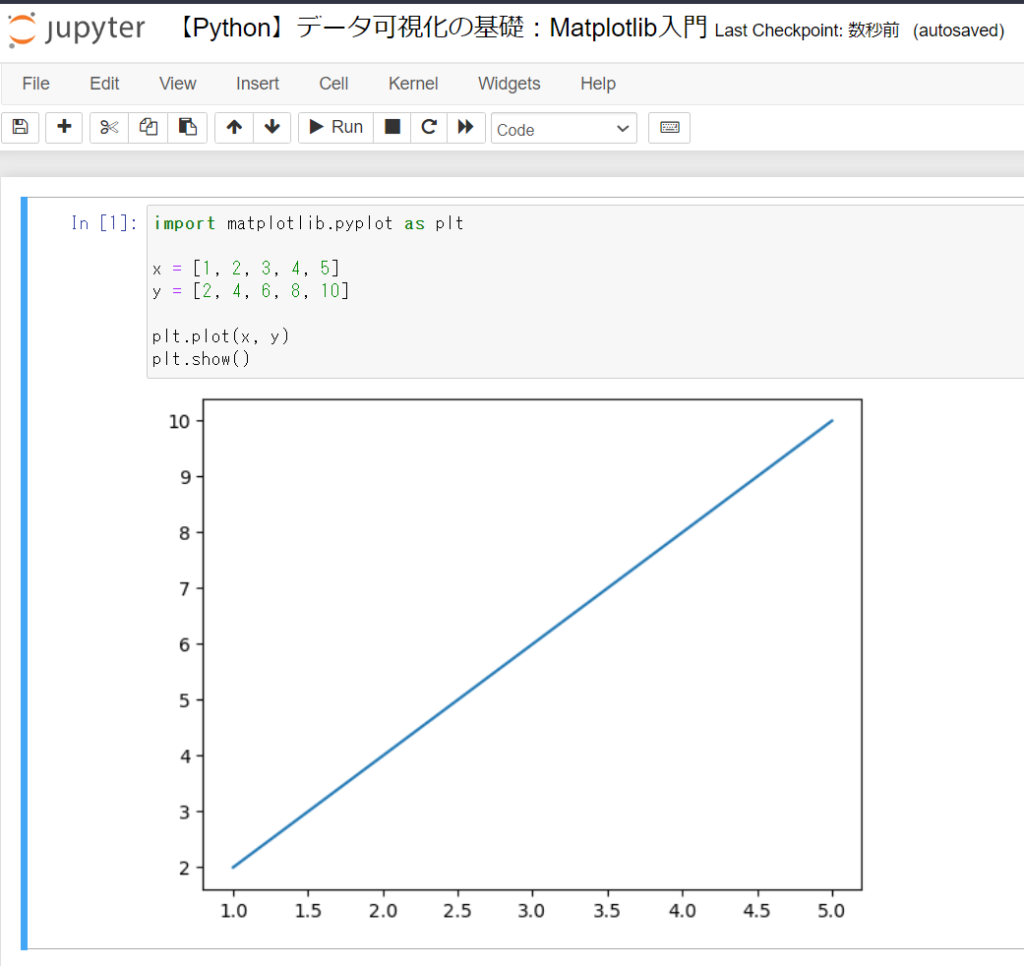
Task: Move the cell down with down arrow
Action: (271, 127)
